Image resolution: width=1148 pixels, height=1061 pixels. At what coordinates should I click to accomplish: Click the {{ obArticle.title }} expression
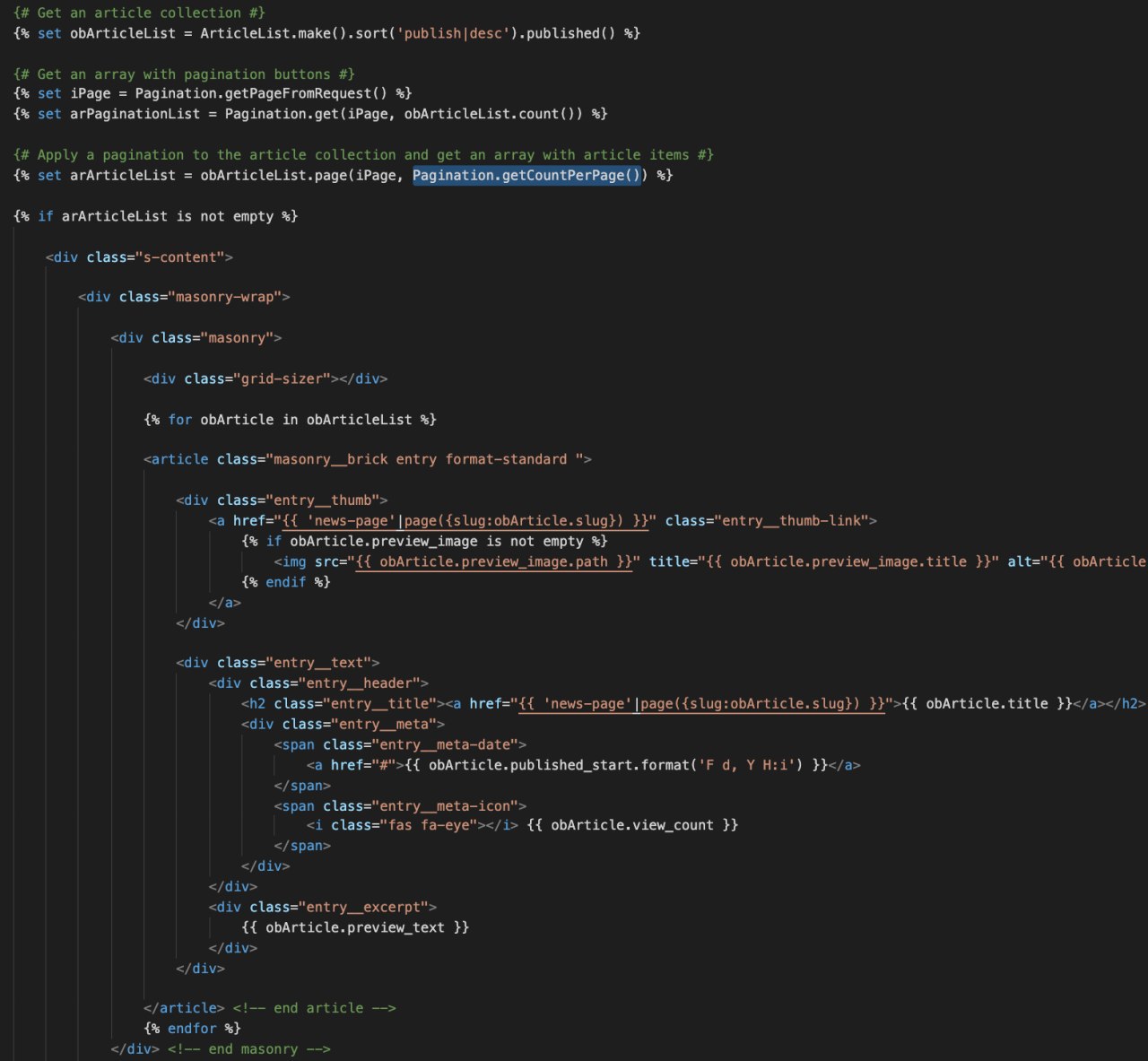click(x=987, y=704)
